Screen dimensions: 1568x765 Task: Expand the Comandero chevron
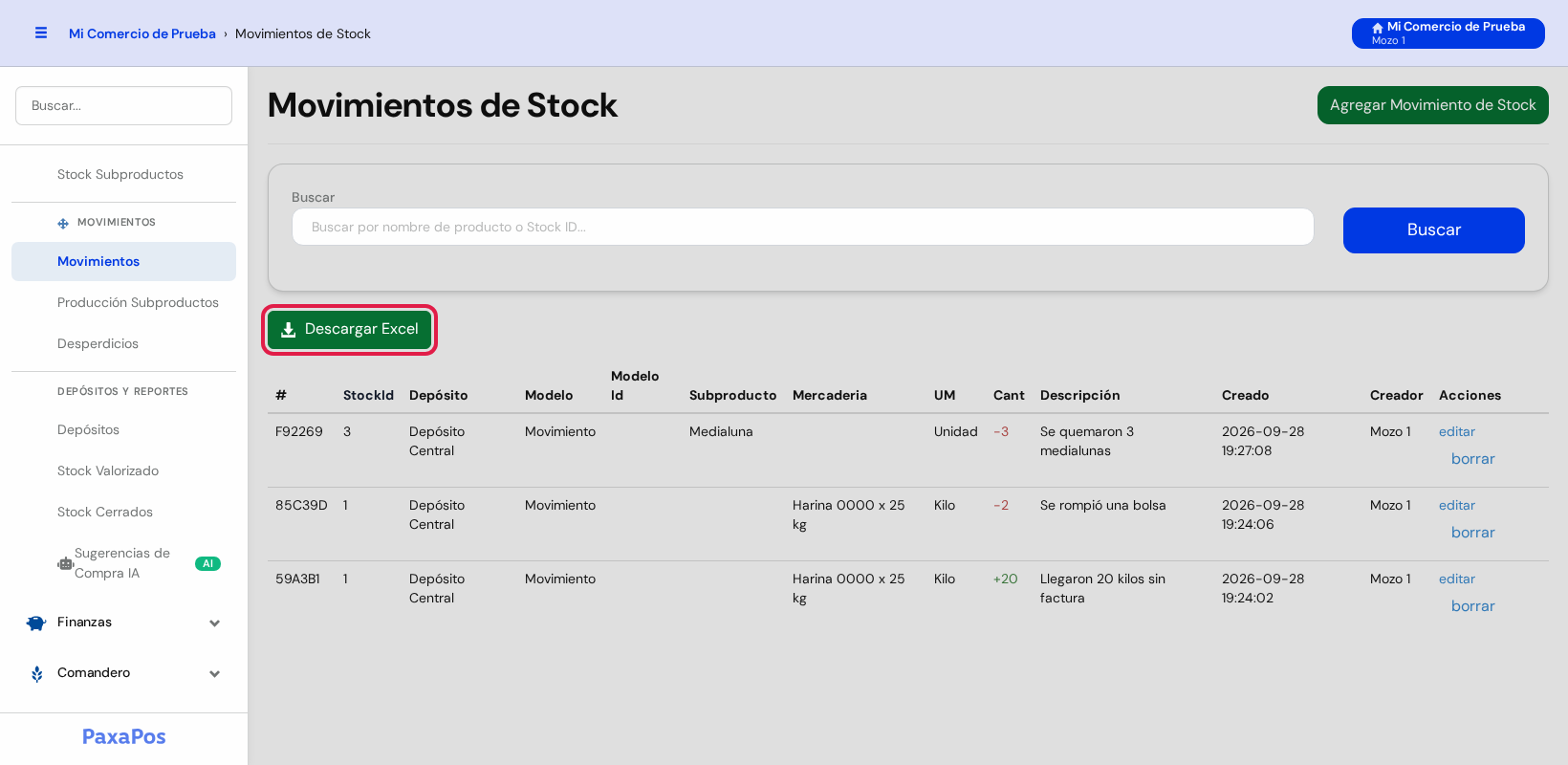tap(215, 673)
